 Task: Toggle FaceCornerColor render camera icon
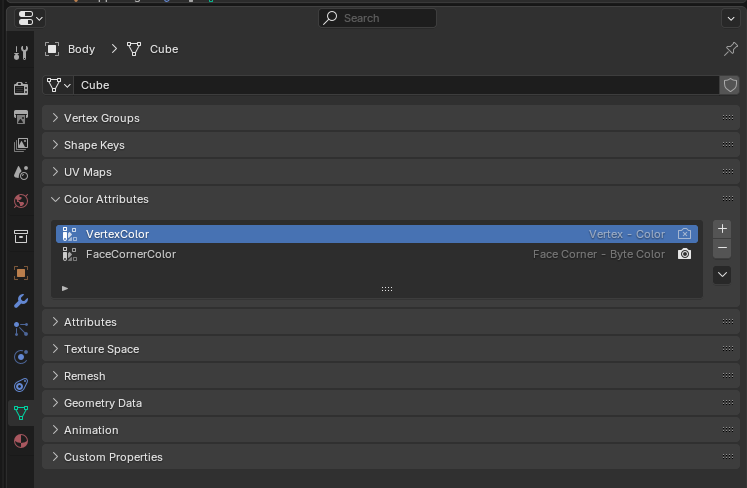pyautogui.click(x=685, y=254)
